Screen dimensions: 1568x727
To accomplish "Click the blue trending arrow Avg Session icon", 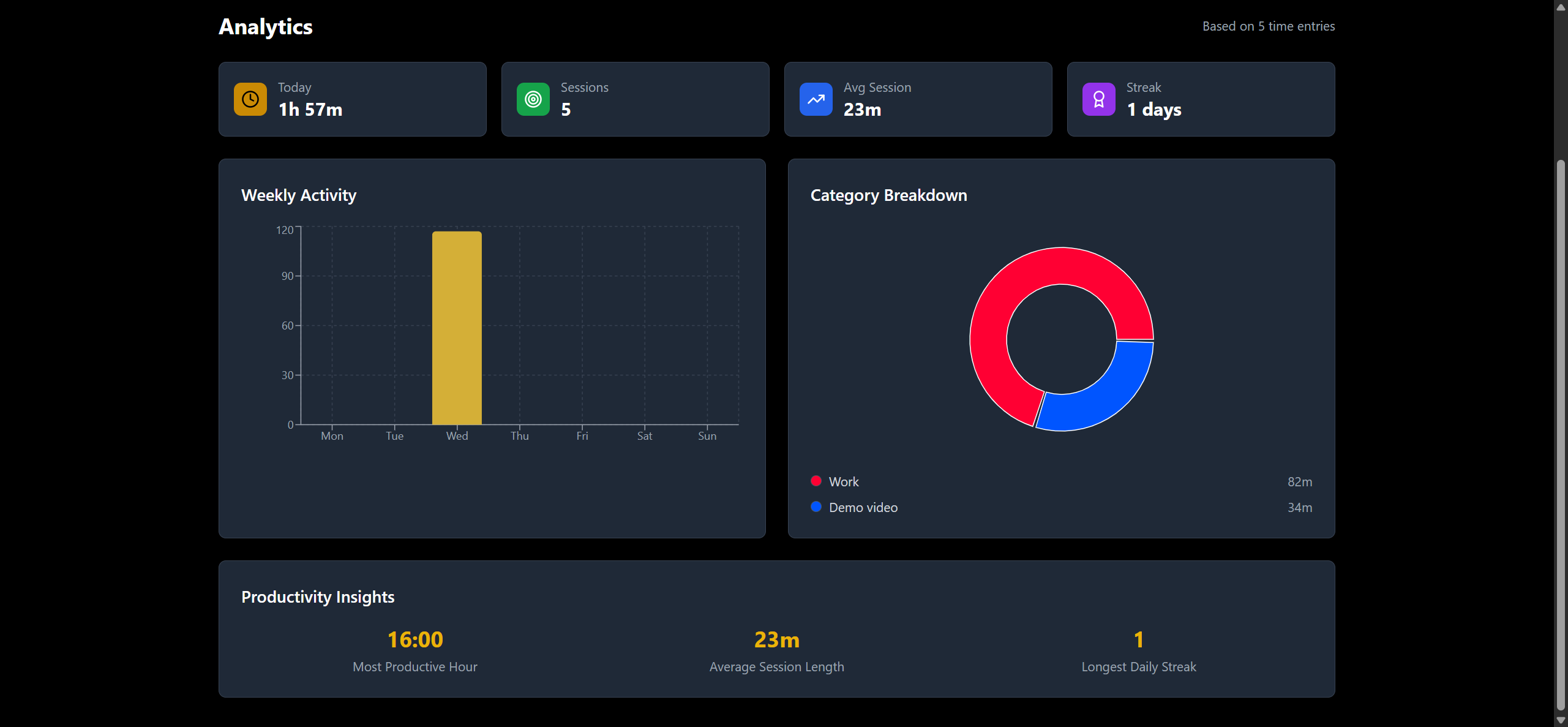I will 816,99.
